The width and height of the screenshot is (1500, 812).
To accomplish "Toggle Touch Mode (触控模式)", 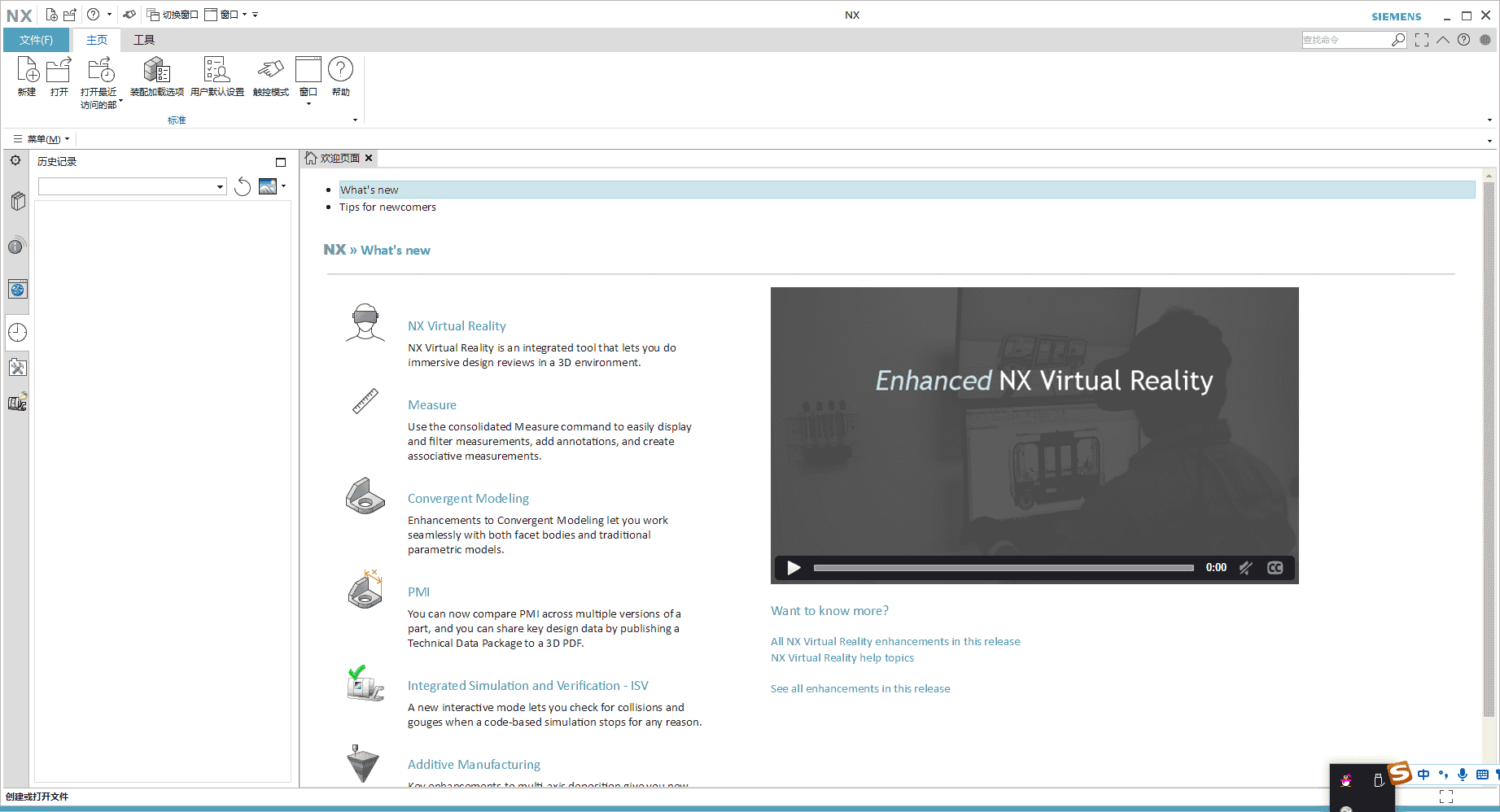I will (270, 71).
